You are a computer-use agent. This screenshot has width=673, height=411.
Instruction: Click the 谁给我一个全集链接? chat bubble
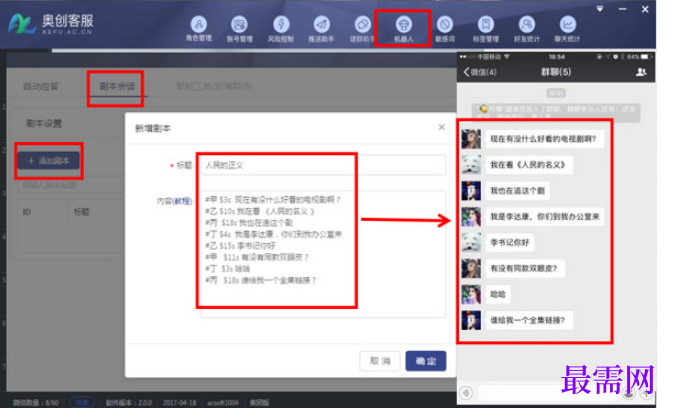(528, 320)
